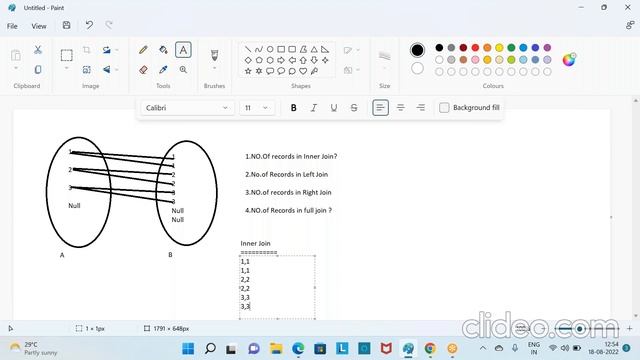The height and width of the screenshot is (360, 640).
Task: Select the Colour 2 white circle
Action: [x=417, y=68]
